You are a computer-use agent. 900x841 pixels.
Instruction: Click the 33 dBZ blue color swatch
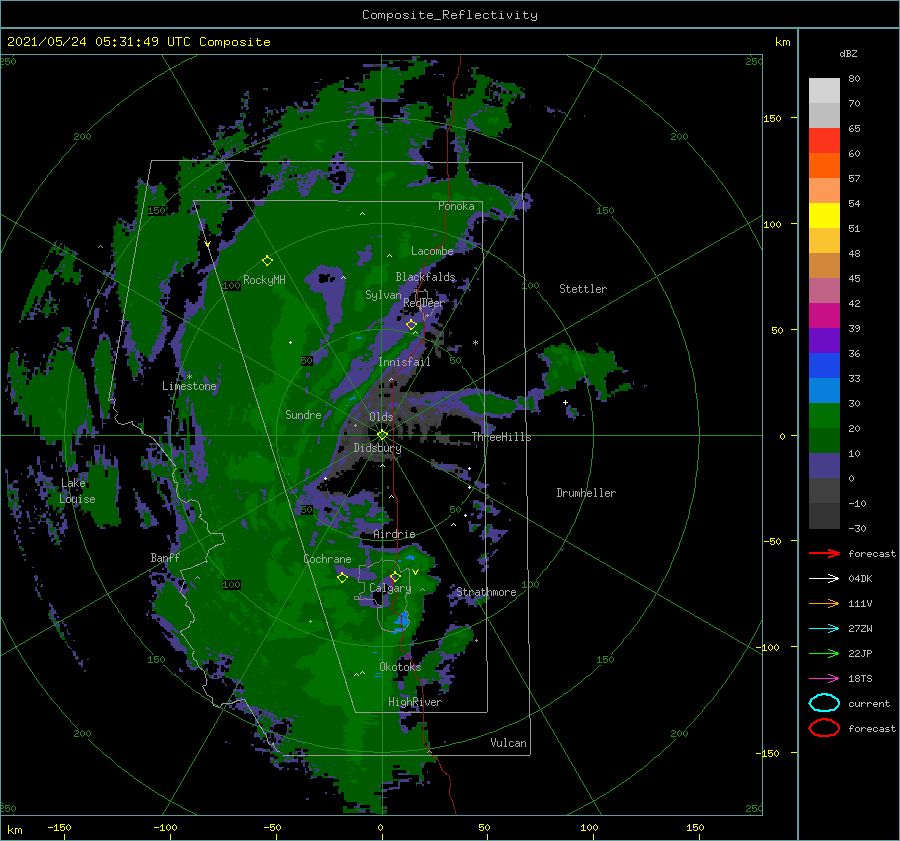824,390
